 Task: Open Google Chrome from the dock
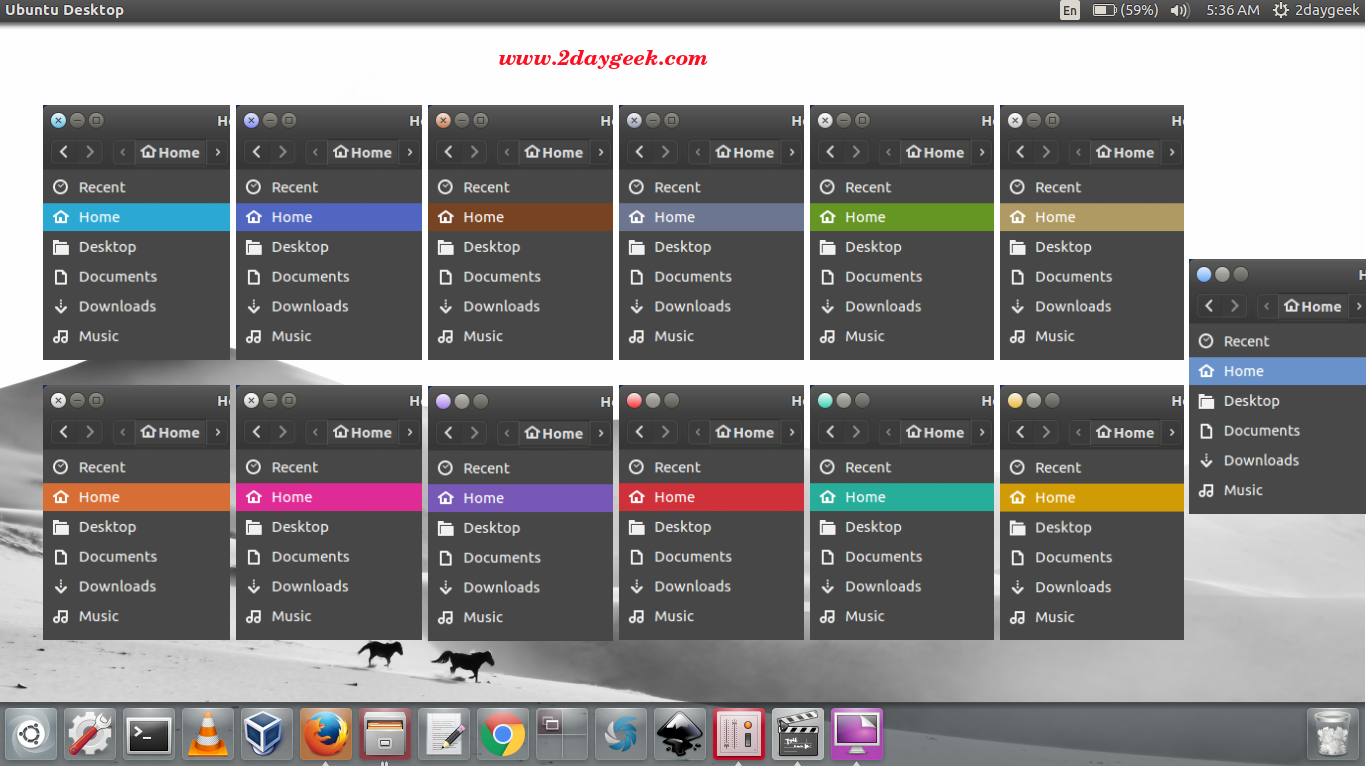[x=503, y=736]
